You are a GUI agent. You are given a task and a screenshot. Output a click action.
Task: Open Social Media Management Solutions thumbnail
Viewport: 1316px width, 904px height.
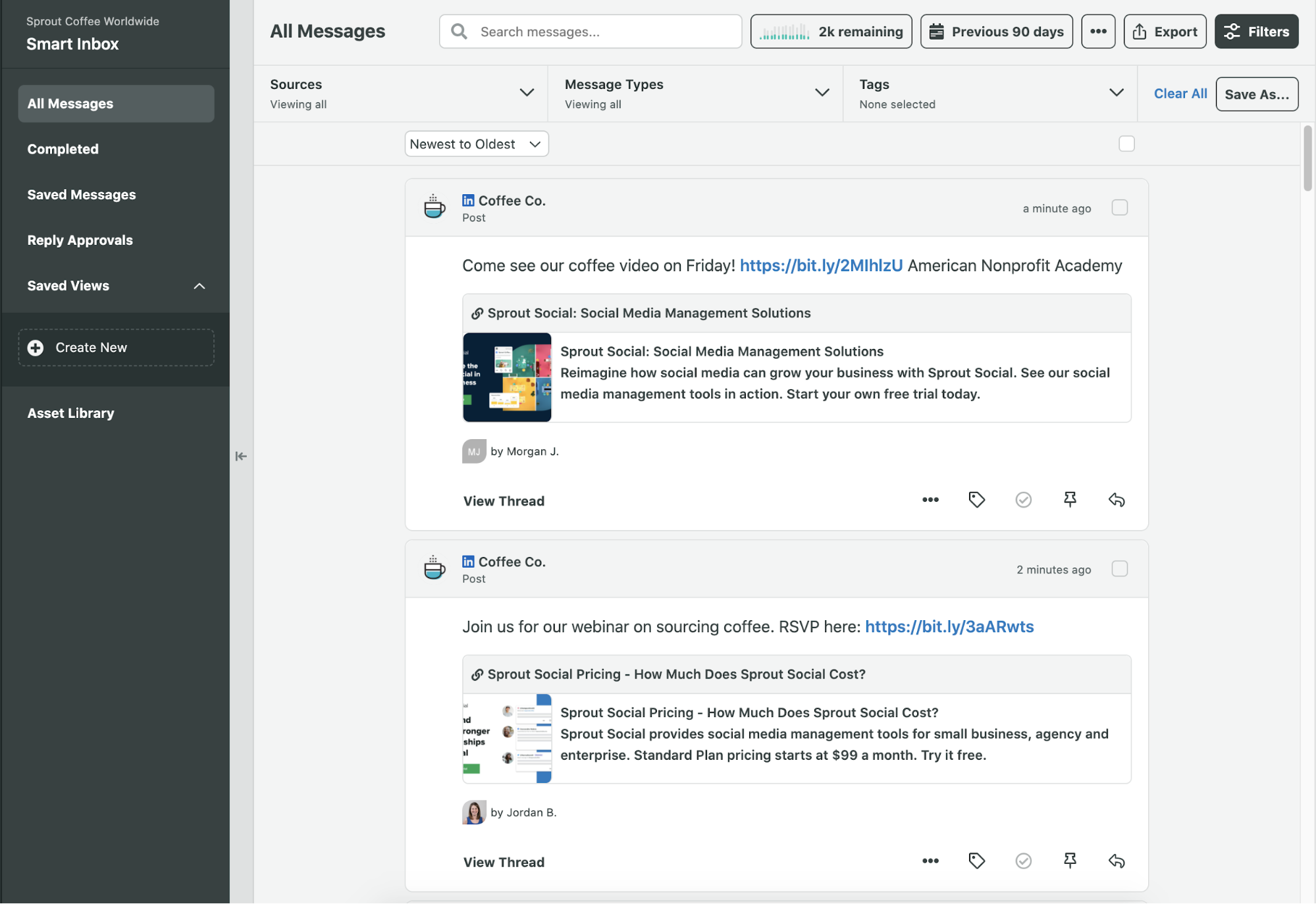[x=507, y=377]
